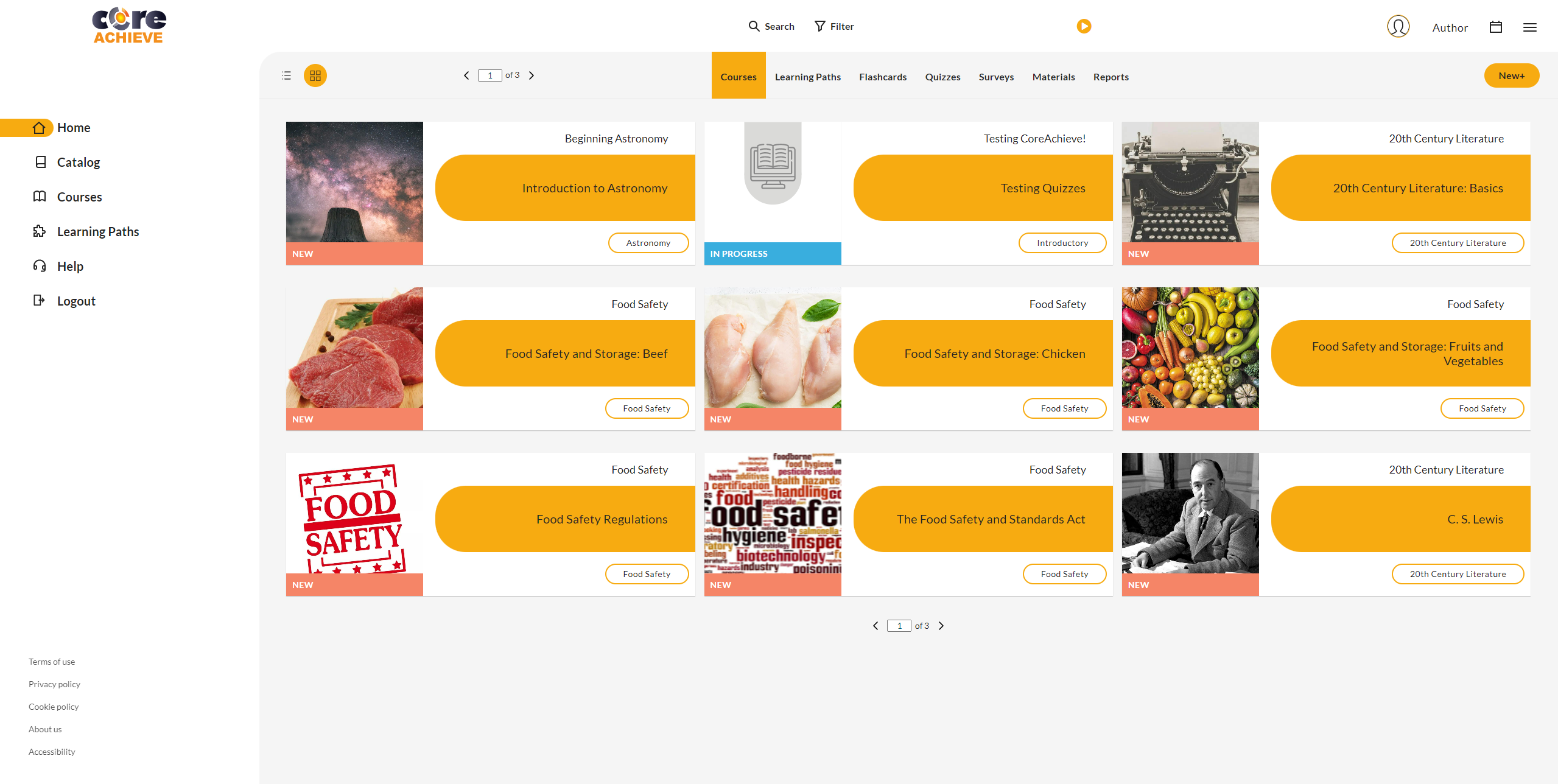Viewport: 1558px width, 784px height.
Task: Click the list view toggle icon
Action: 287,75
